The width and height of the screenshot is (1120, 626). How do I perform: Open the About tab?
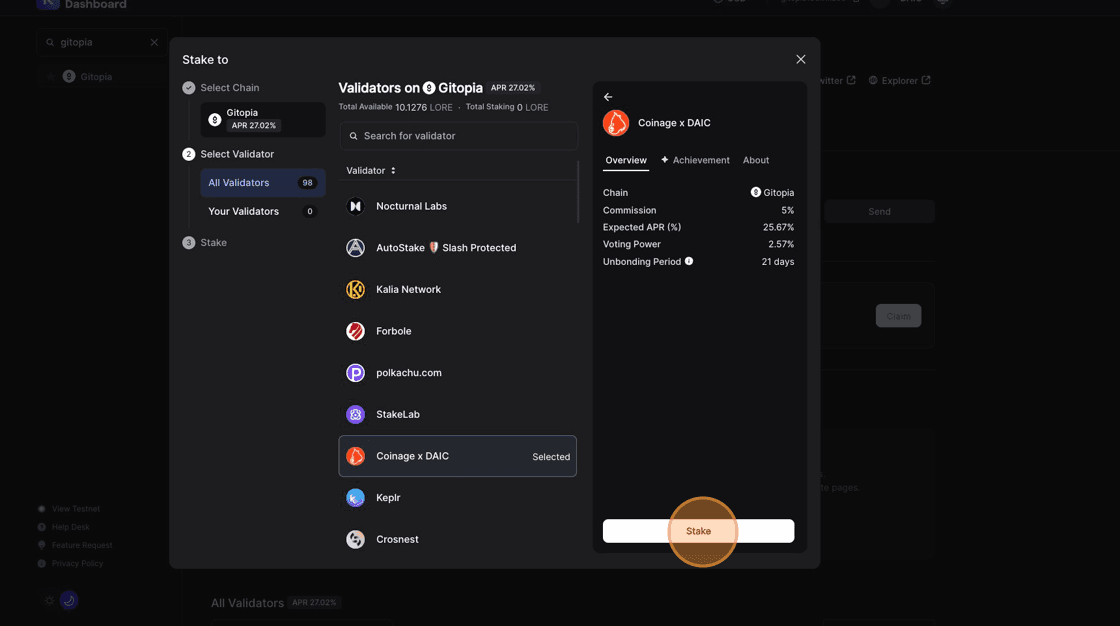(x=756, y=160)
